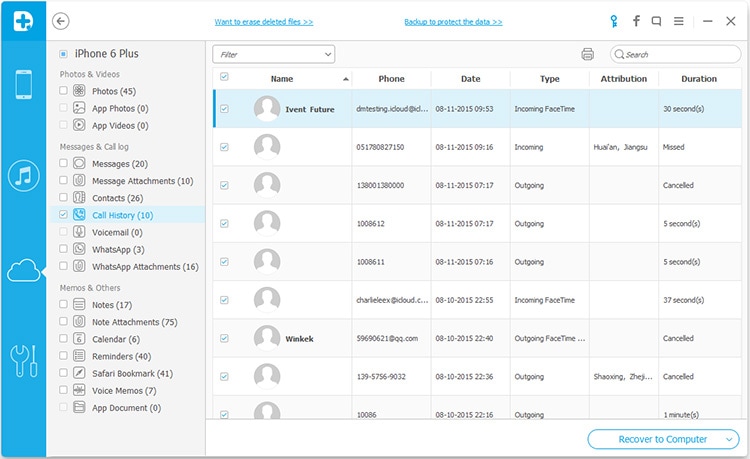Screen dimensions: 750x459
Task: Select the charlieleex@icloud call row
Action: (x=477, y=300)
